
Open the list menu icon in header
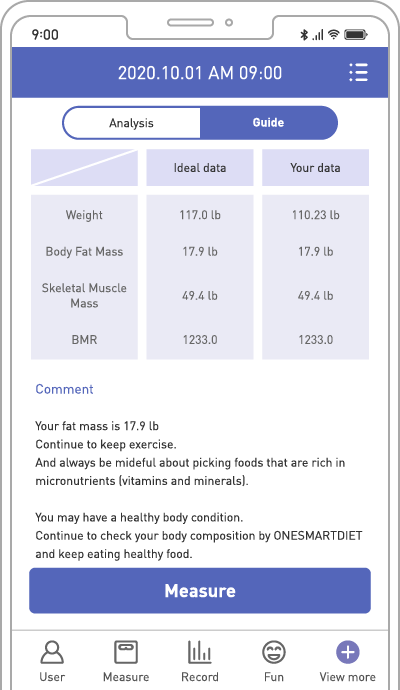(358, 72)
